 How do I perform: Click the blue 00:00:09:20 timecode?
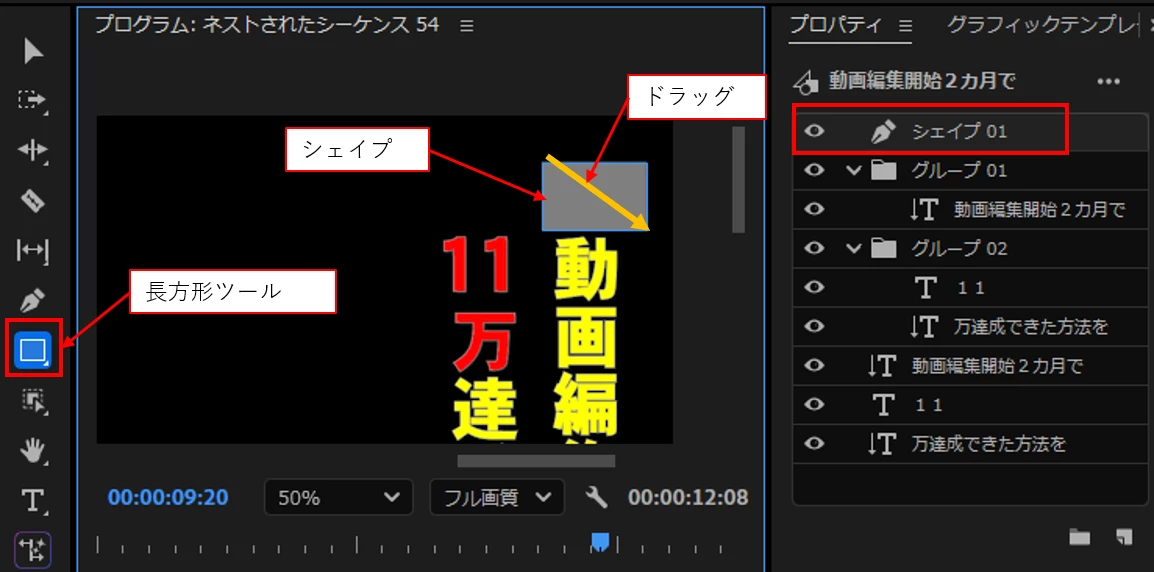(x=168, y=498)
